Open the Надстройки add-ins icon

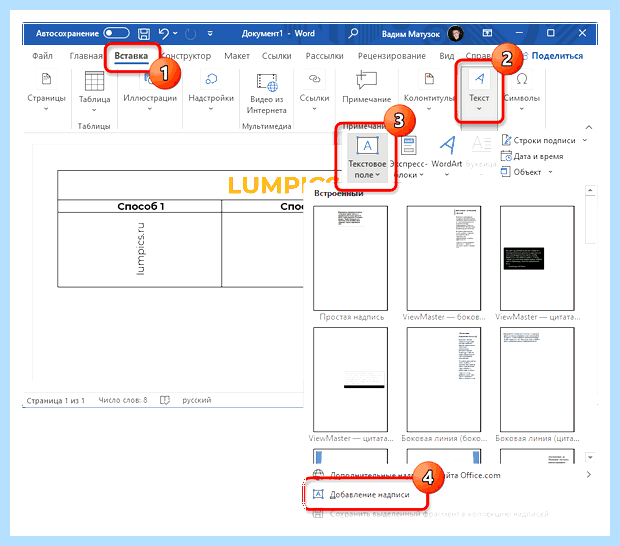(211, 79)
